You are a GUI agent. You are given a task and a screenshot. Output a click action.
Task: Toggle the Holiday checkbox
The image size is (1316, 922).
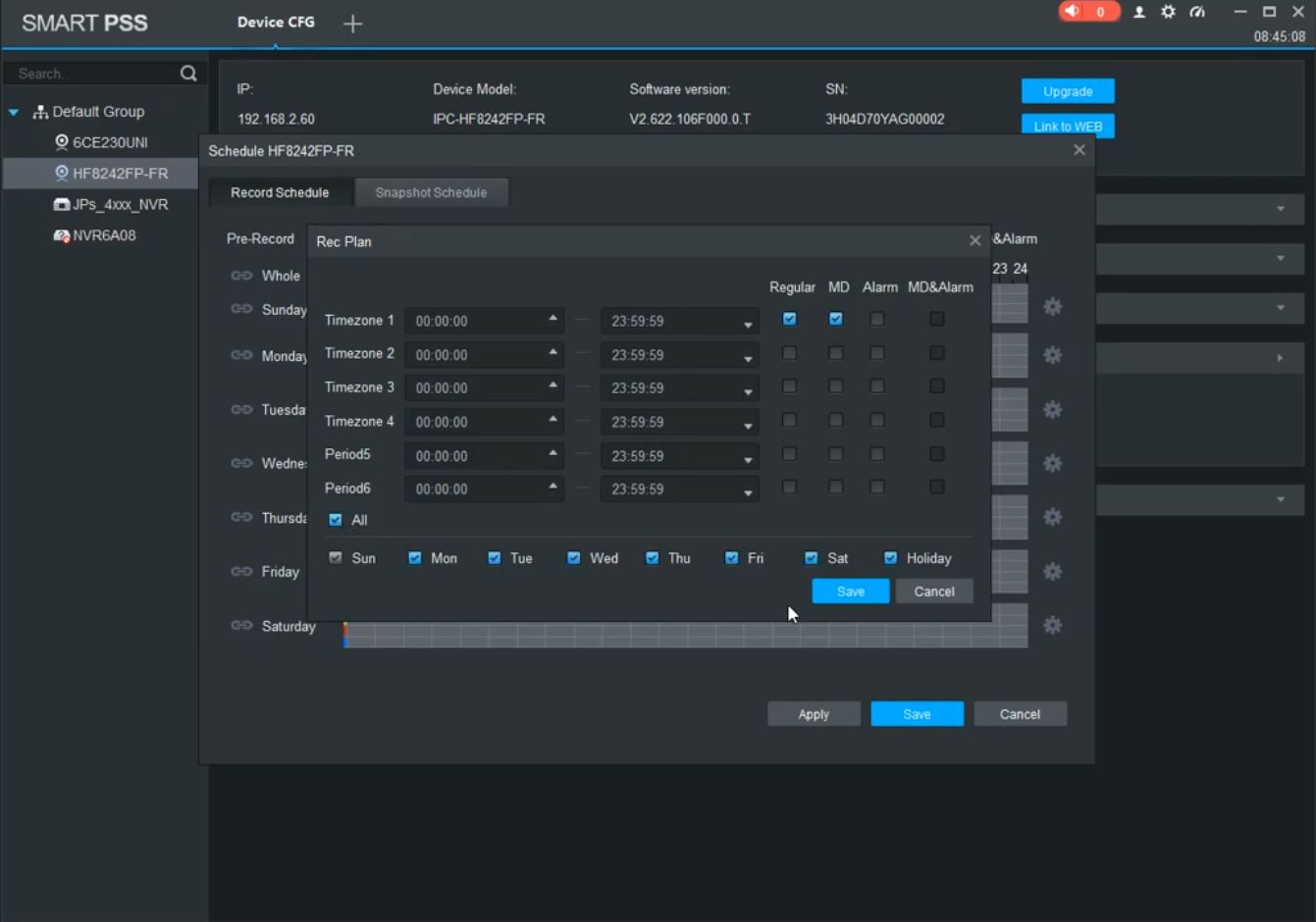(890, 558)
